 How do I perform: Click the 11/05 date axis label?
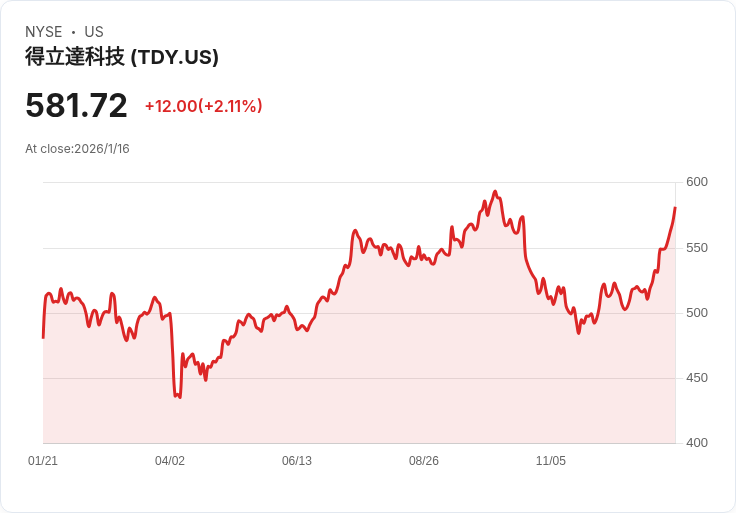(x=551, y=461)
